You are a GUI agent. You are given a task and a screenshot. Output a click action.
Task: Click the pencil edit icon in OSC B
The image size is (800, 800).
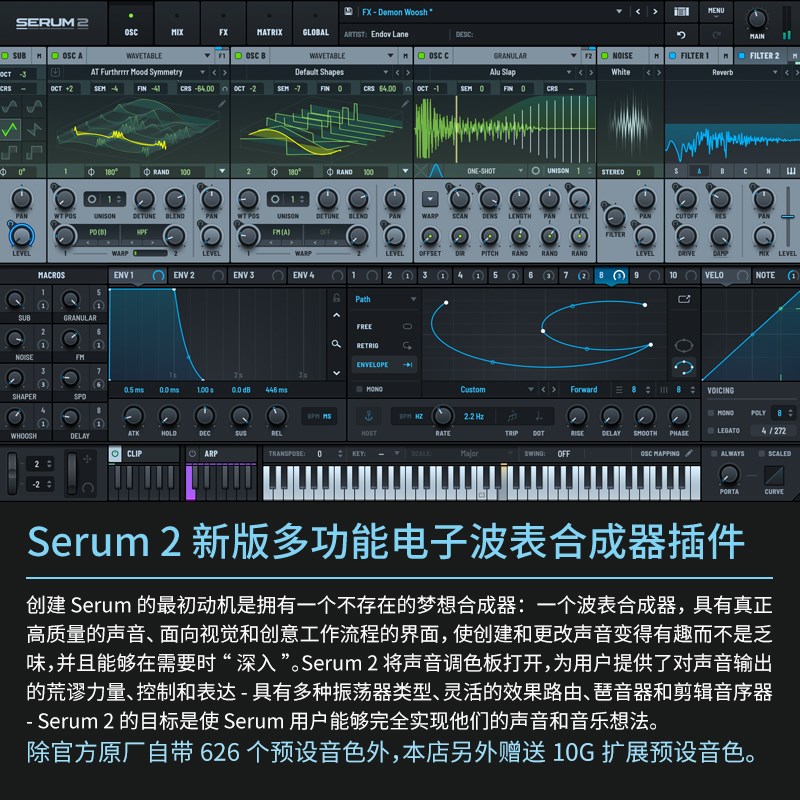click(x=405, y=104)
